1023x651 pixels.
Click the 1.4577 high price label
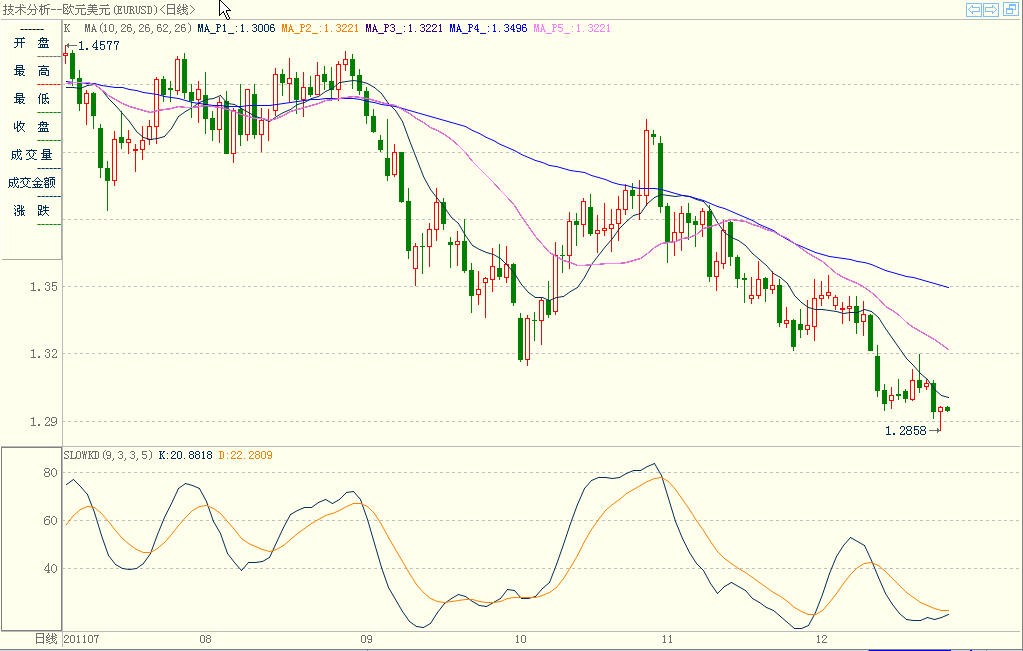click(x=99, y=46)
